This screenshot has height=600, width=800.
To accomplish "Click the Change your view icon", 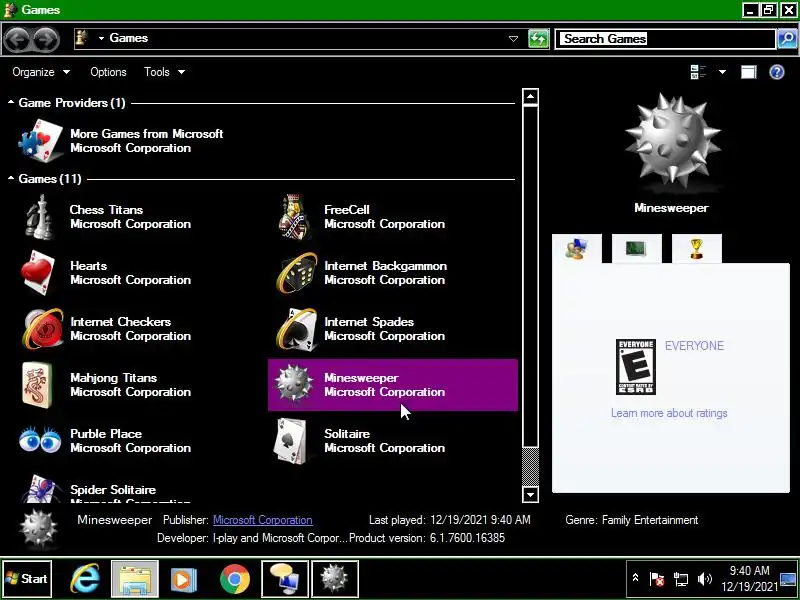I will pyautogui.click(x=698, y=72).
